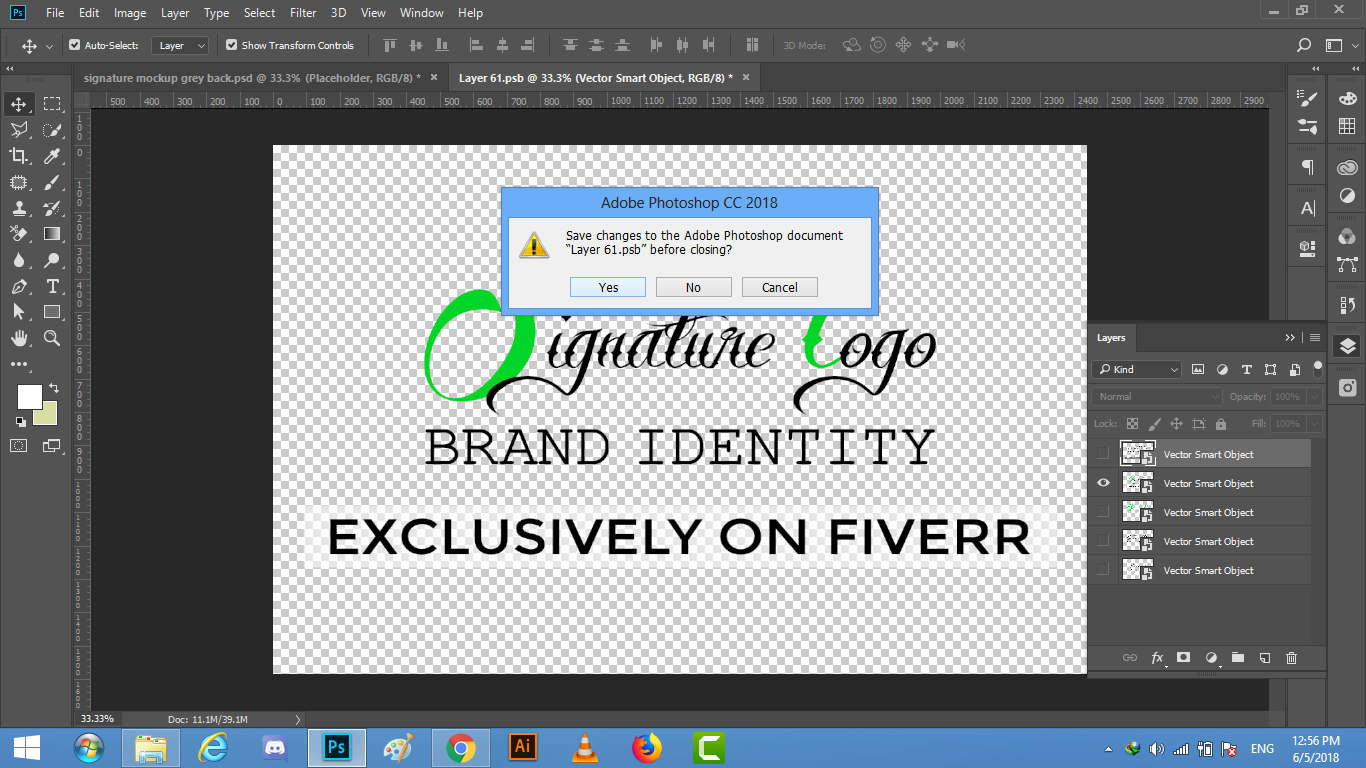Screen dimensions: 1366x768
Task: Filter layers for type layers icon
Action: (x=1246, y=369)
